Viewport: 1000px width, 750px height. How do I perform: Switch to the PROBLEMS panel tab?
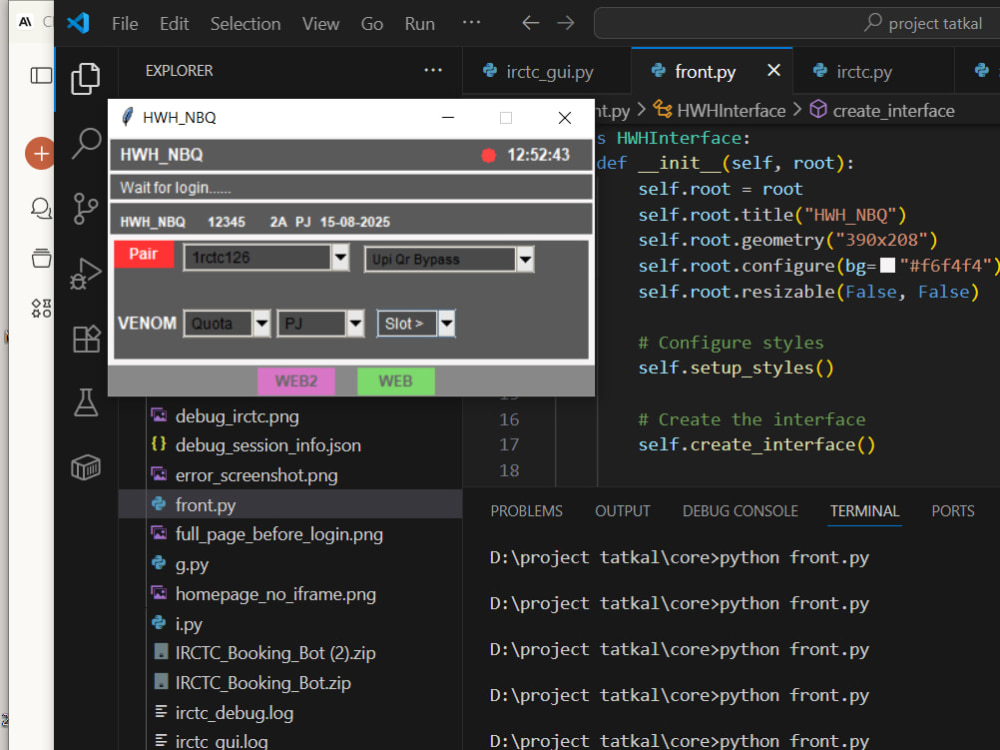point(527,511)
